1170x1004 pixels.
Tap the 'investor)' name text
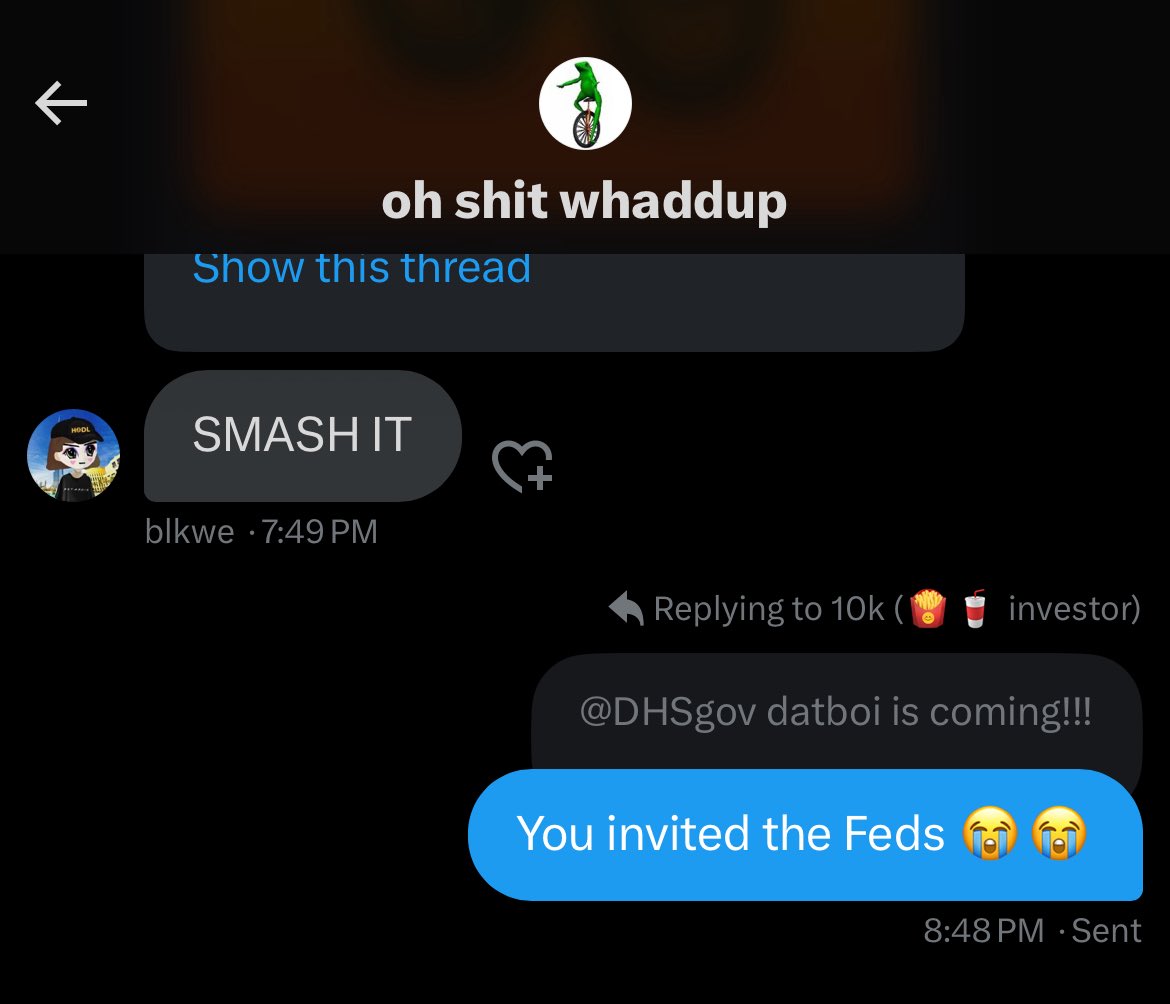tap(1074, 608)
